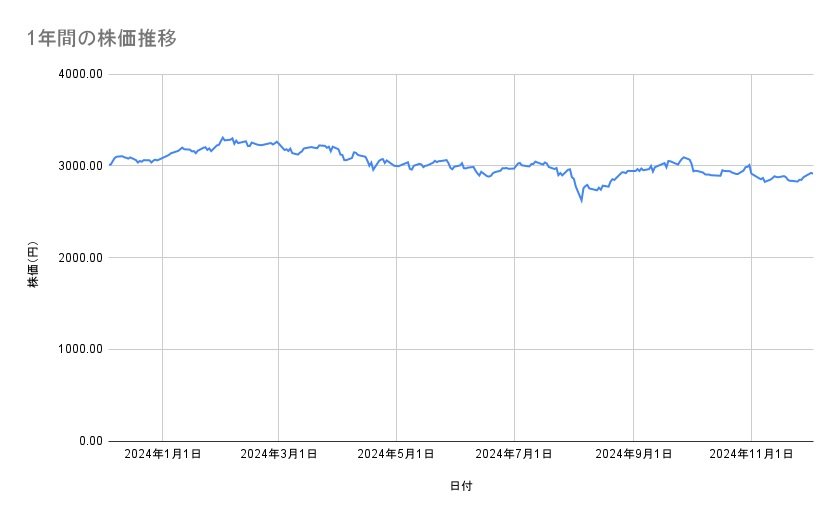Select the 2024年3月1日 date label
The width and height of the screenshot is (839, 519).
click(x=279, y=455)
